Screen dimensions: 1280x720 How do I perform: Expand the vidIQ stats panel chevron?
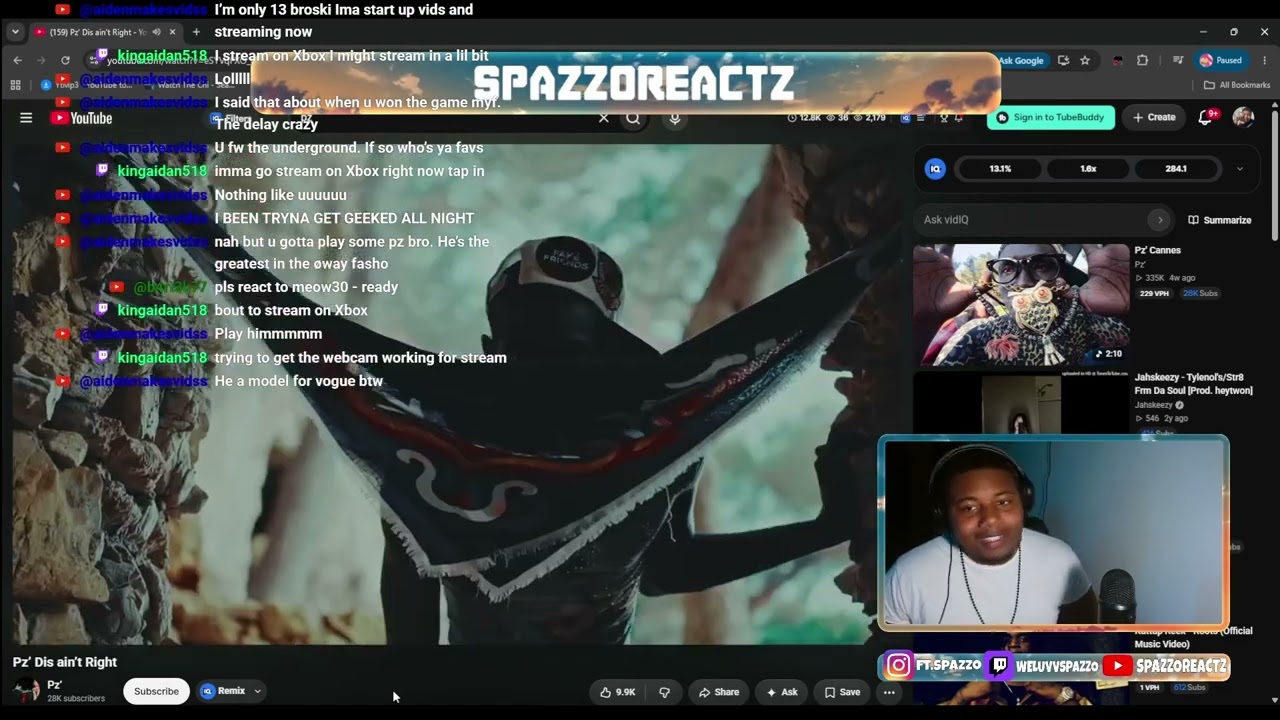(x=1240, y=169)
